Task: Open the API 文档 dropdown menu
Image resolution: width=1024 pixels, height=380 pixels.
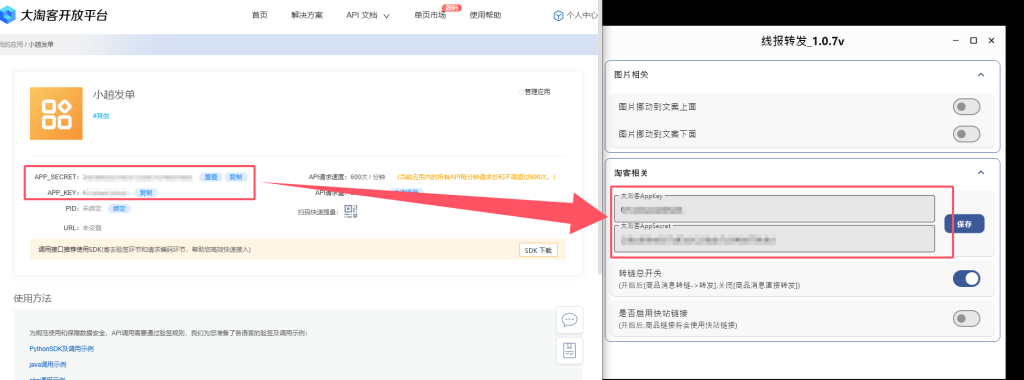Action: click(368, 16)
